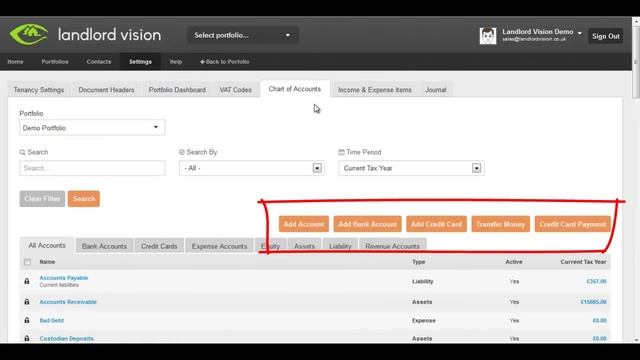Click the Current Tax Year column header
Screen dimensions: 640x360
pos(583,262)
